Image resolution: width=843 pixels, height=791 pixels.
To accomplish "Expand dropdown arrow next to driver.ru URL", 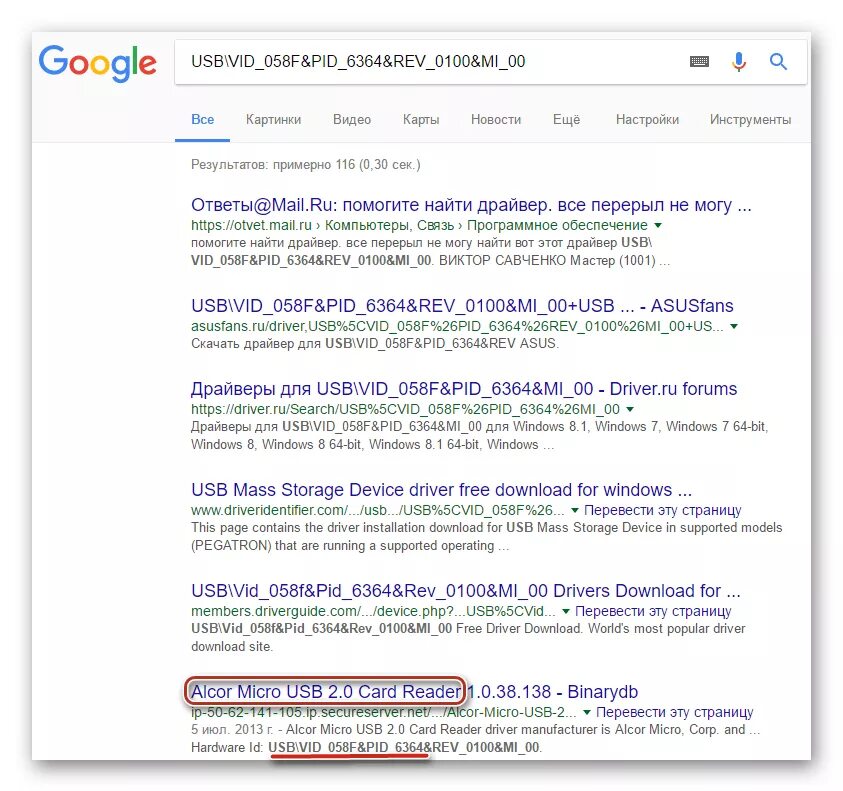I will coord(630,409).
